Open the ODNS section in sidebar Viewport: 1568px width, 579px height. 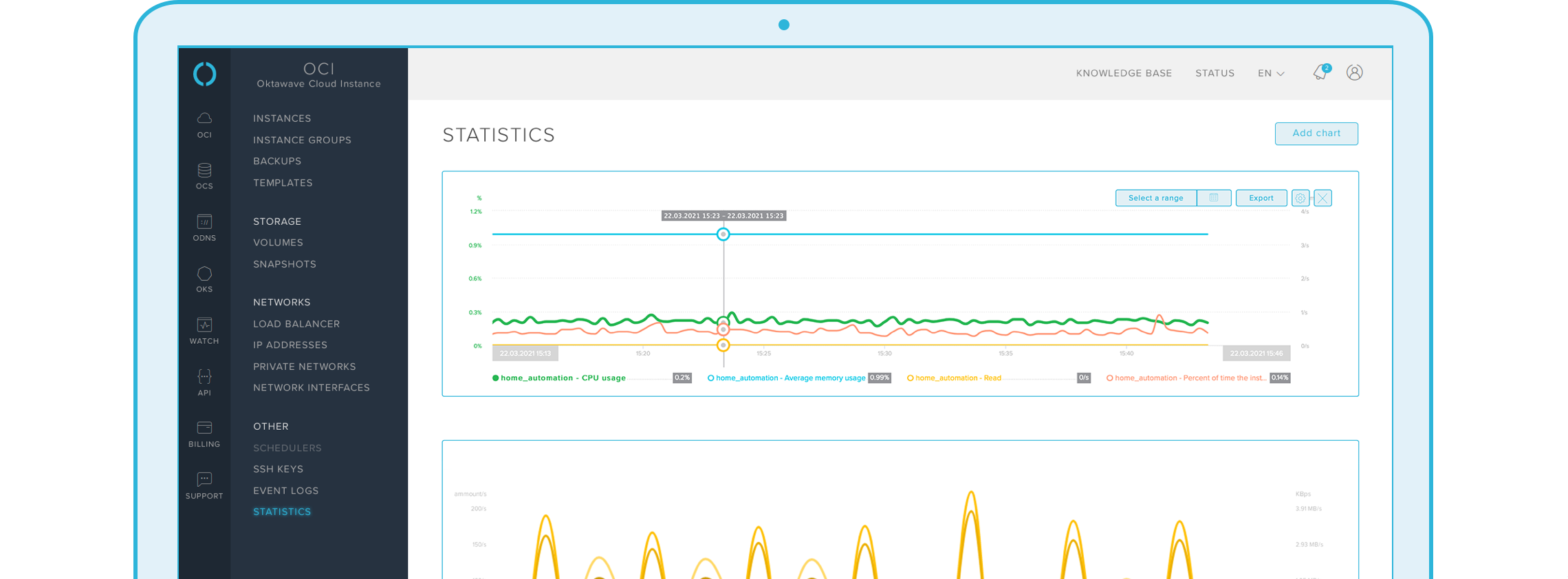point(204,227)
